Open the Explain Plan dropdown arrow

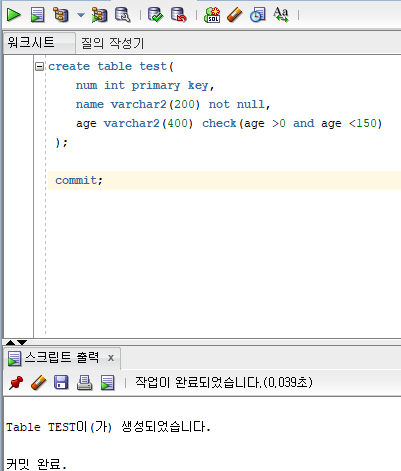coord(81,15)
